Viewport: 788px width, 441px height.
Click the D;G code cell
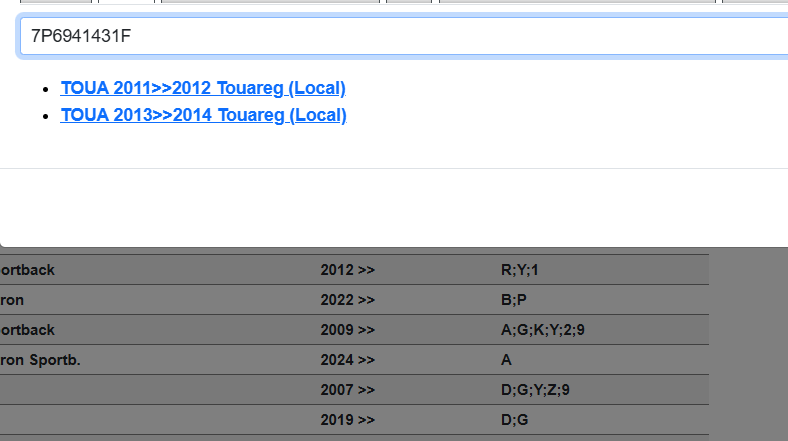coord(514,420)
